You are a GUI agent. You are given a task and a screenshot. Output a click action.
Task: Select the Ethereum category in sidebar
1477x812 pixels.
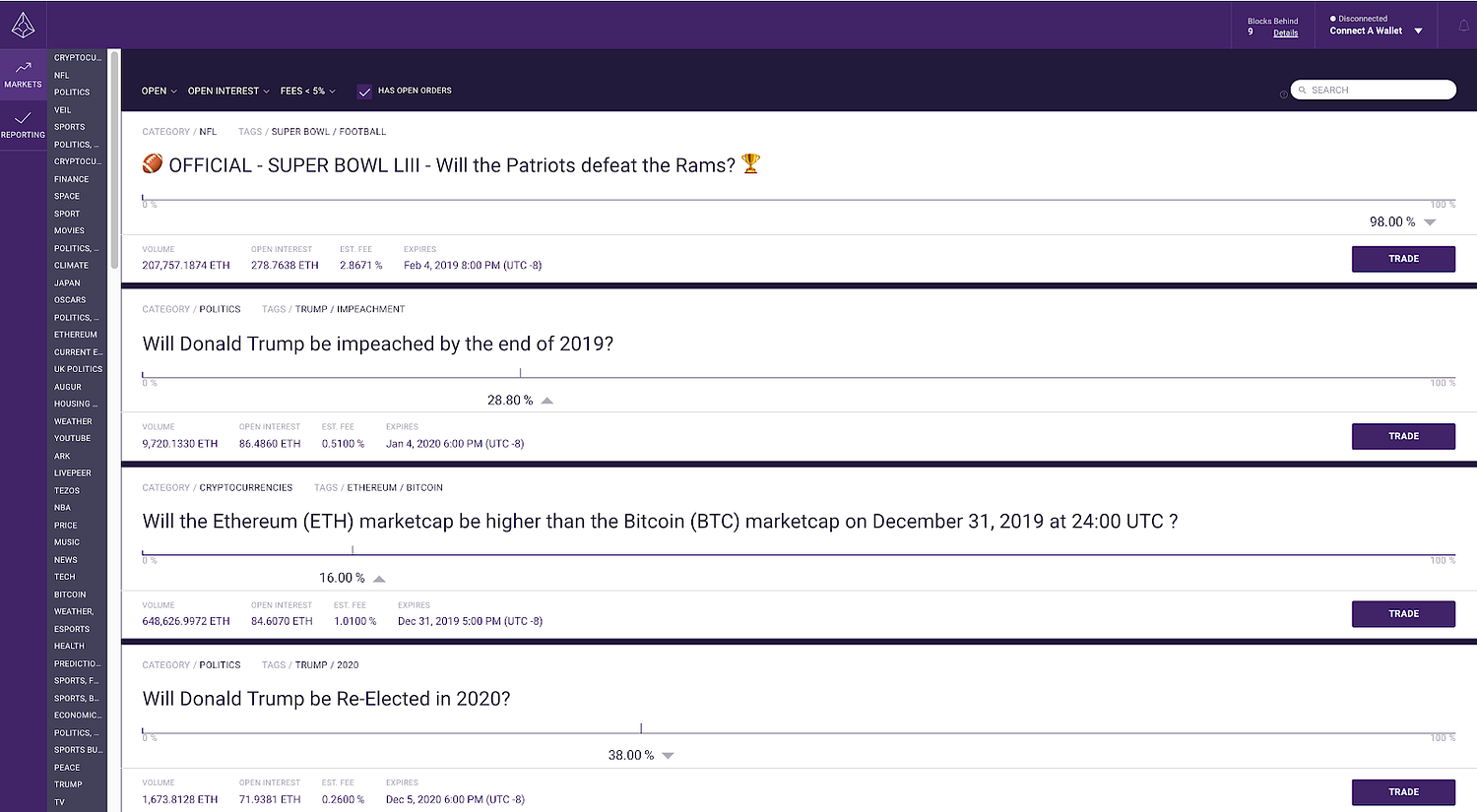[x=76, y=335]
